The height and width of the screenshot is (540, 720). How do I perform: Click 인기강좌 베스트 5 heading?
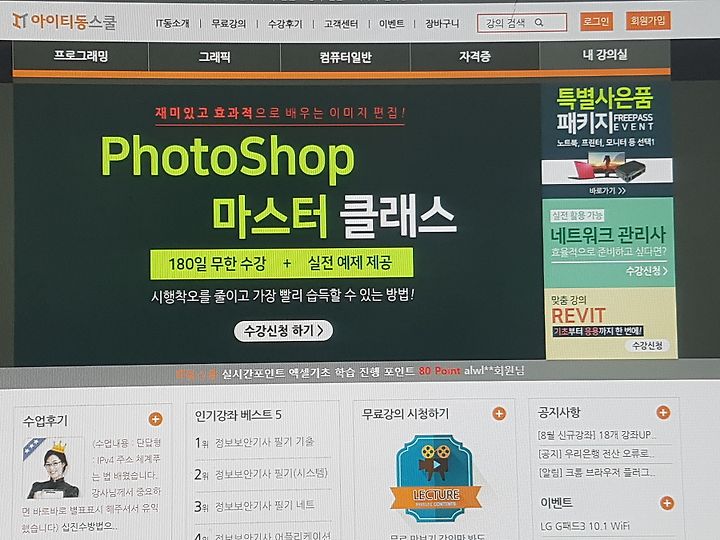[x=238, y=415]
